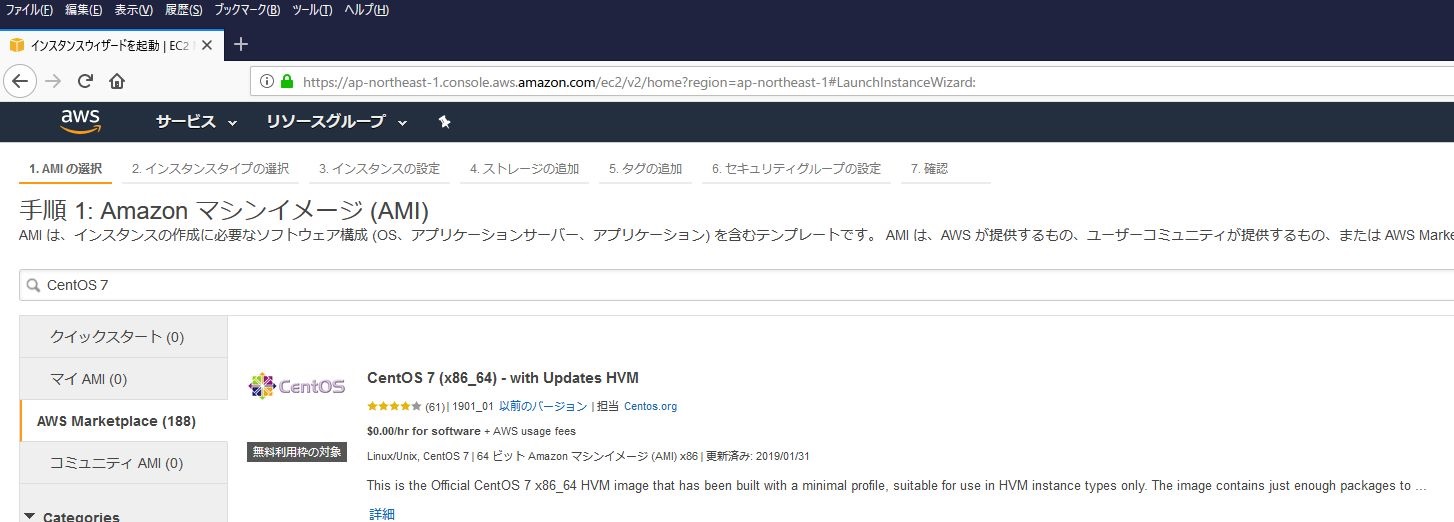Select step 3. インスタンスの設定 tab
1454x522 pixels.
tap(379, 169)
